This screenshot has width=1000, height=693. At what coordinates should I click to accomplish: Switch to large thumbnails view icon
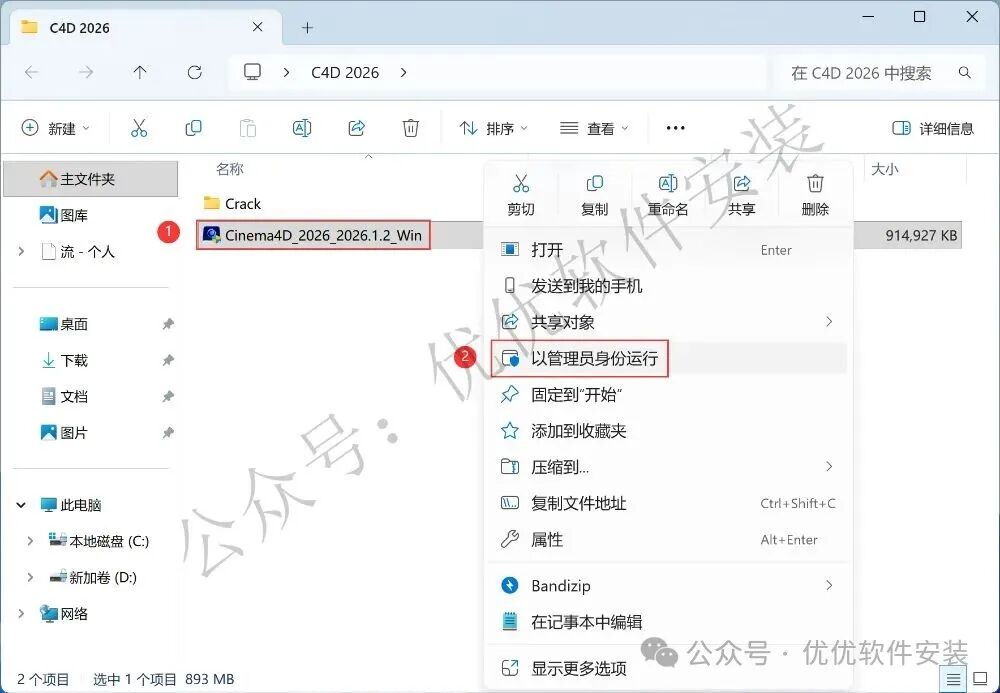pyautogui.click(x=980, y=679)
